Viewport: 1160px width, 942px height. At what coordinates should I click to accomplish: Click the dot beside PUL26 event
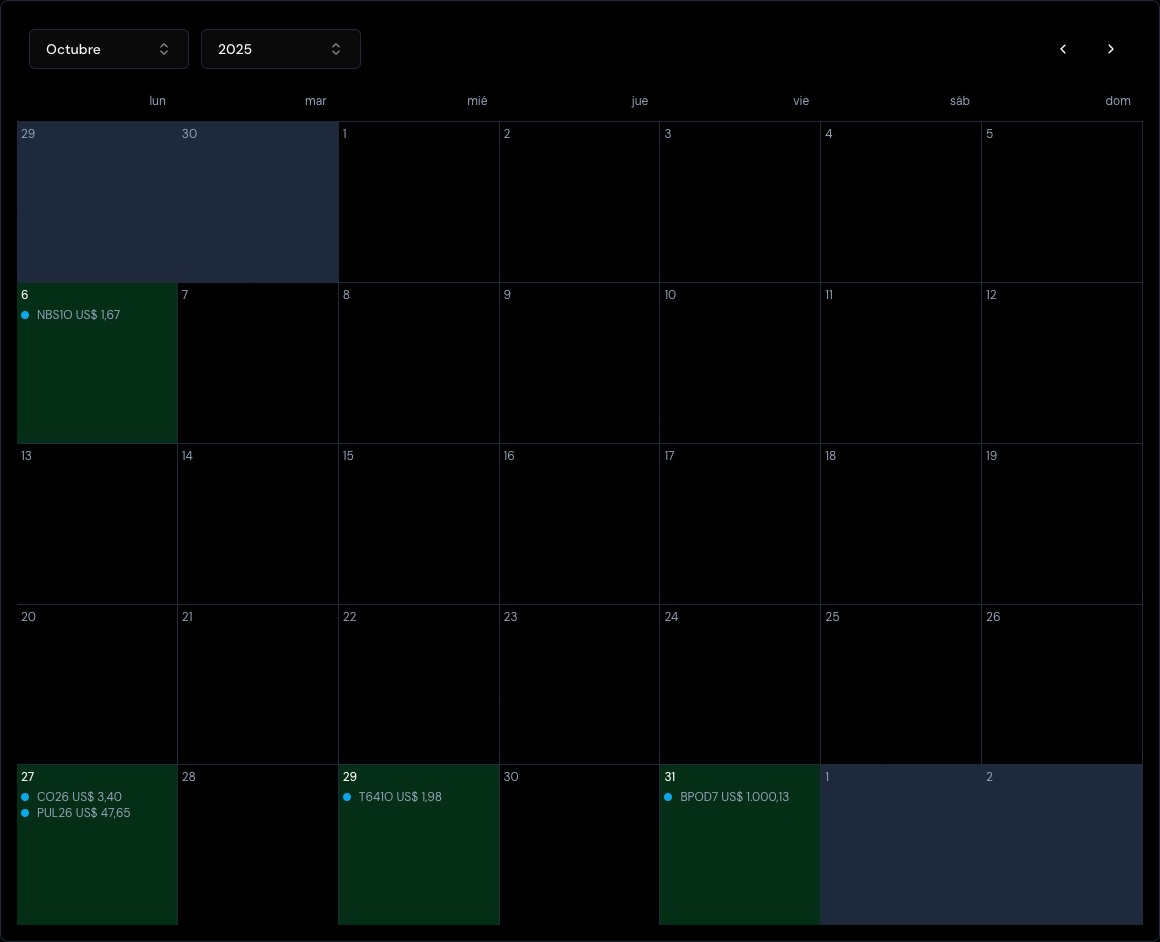[x=25, y=813]
